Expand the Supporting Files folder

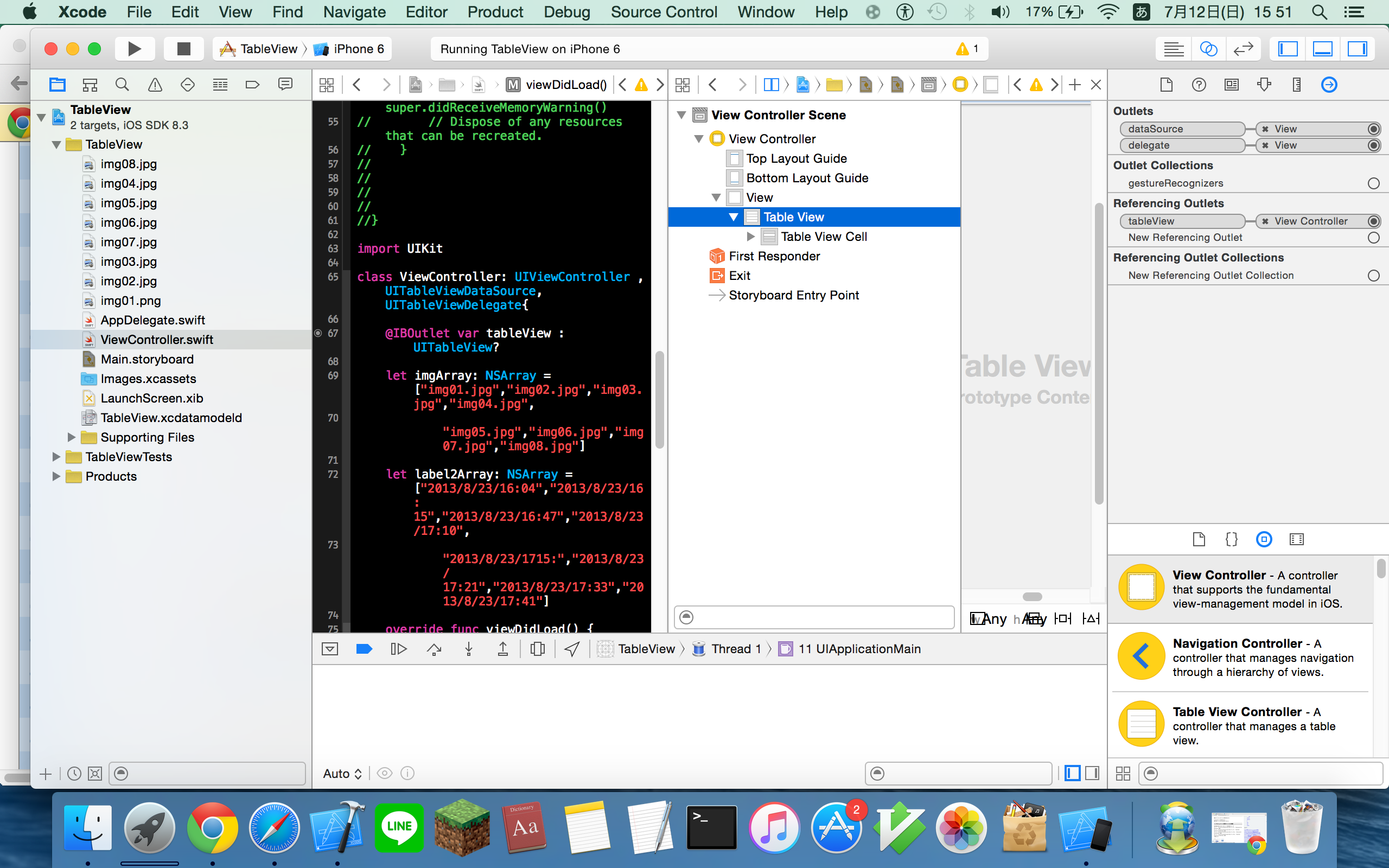[72, 437]
